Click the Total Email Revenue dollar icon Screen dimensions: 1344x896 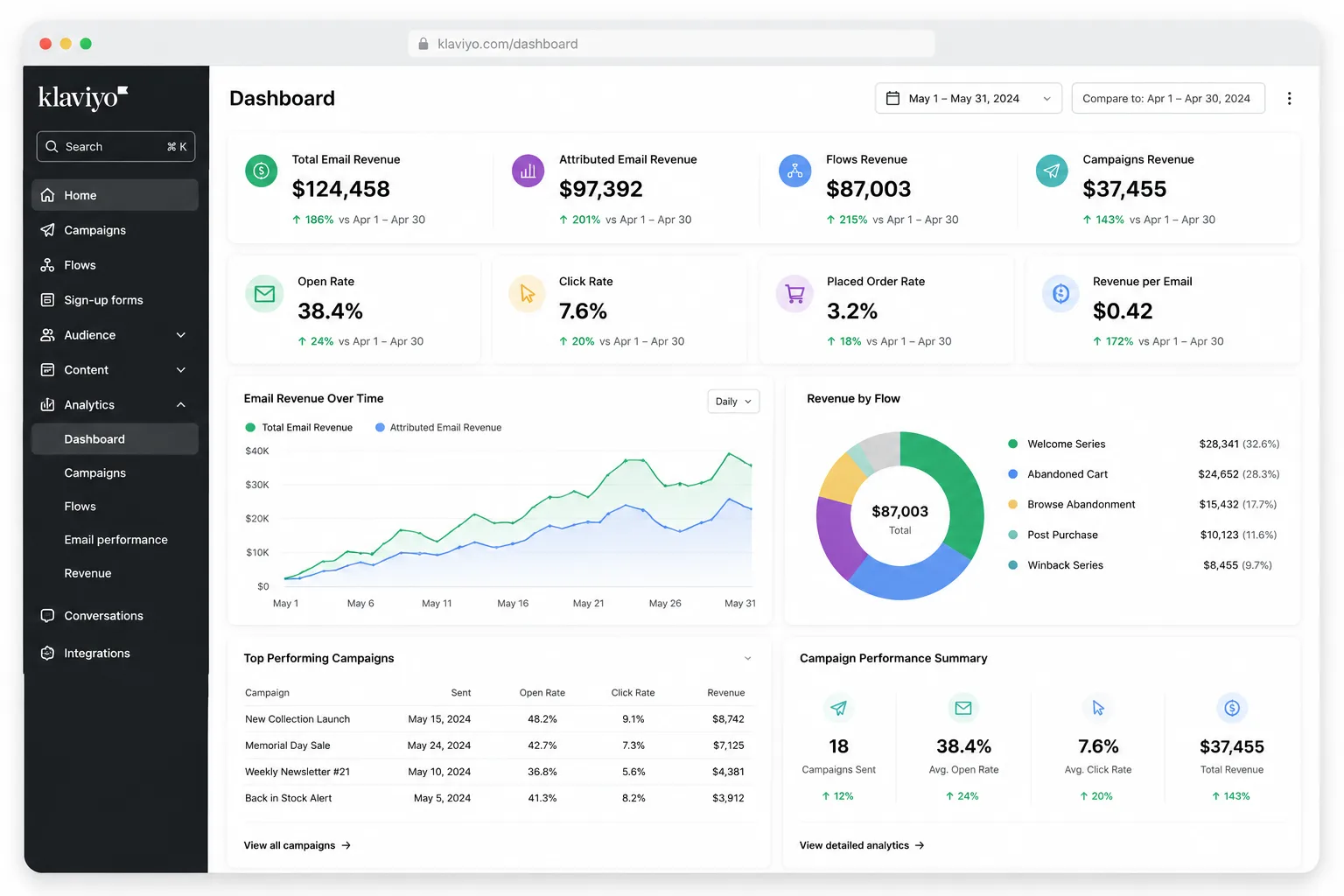[x=261, y=171]
